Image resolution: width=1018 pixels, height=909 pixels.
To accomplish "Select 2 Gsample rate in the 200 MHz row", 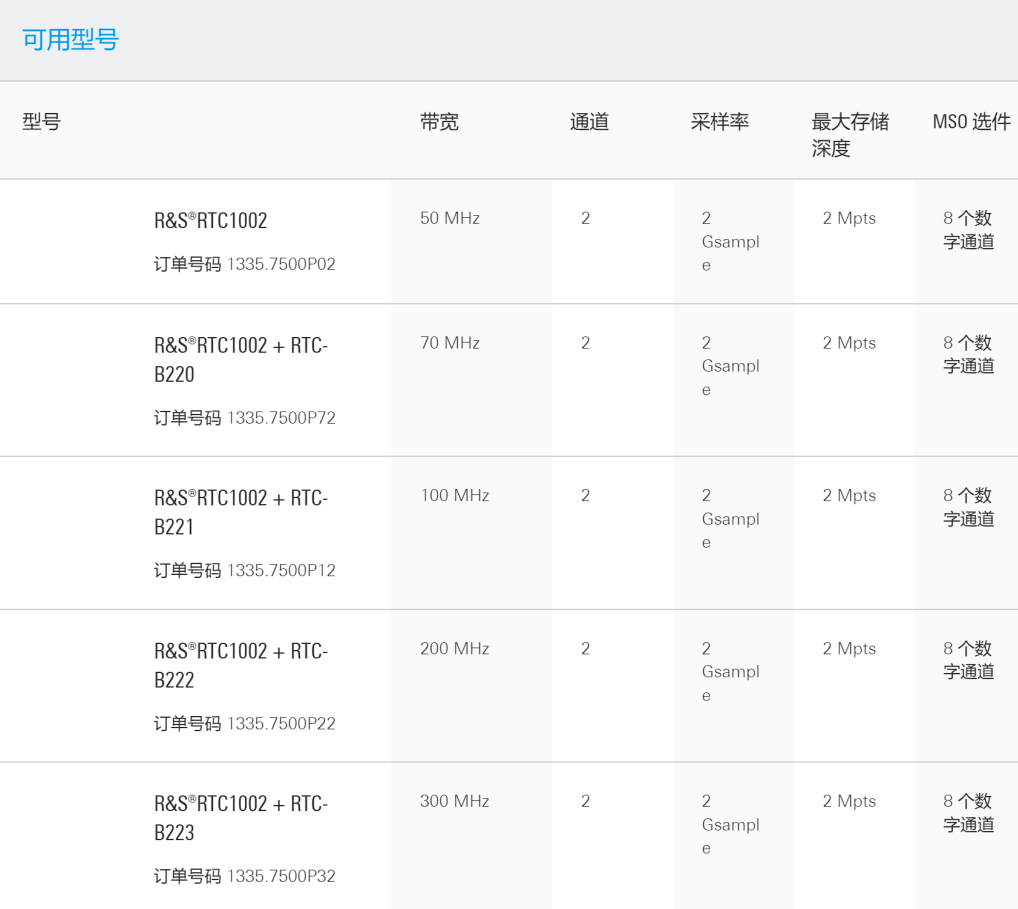I will [730, 672].
